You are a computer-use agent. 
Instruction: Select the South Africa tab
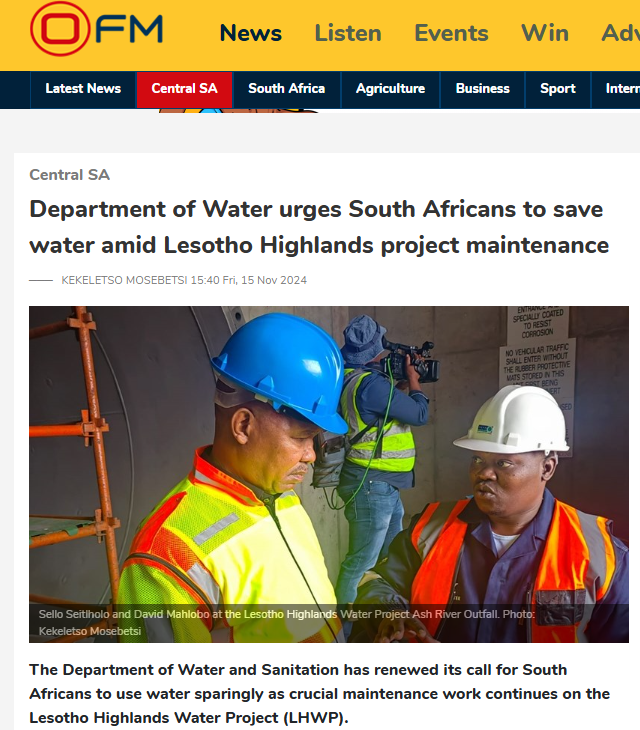(287, 88)
